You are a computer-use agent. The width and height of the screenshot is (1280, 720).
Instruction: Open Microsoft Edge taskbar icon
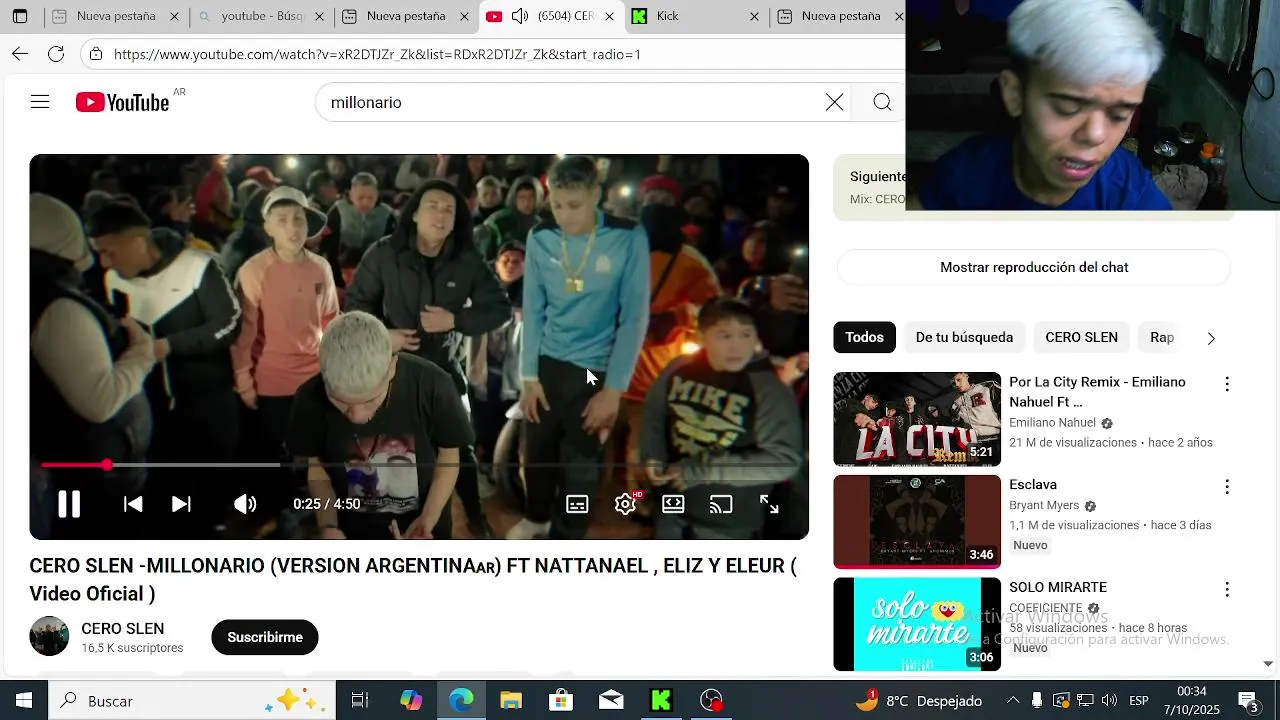pos(461,701)
